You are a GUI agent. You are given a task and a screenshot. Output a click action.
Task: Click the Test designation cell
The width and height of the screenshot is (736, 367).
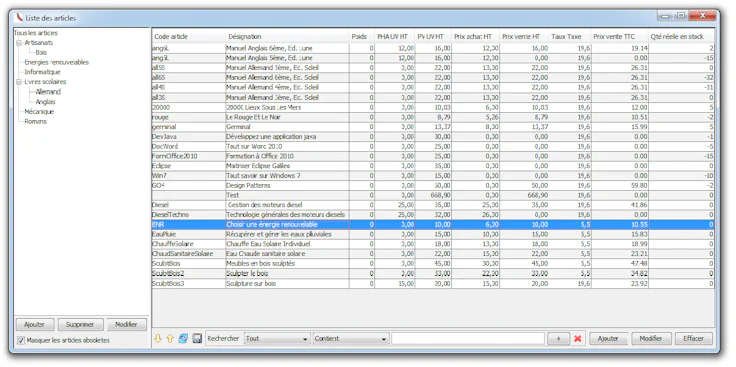[287, 195]
